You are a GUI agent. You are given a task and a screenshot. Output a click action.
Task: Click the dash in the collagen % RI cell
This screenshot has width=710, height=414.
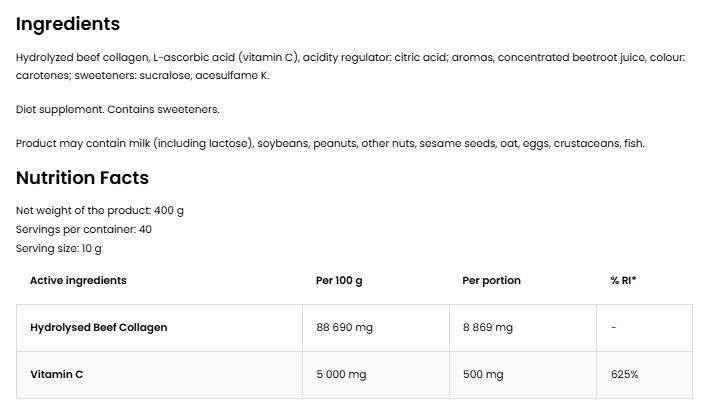click(613, 327)
